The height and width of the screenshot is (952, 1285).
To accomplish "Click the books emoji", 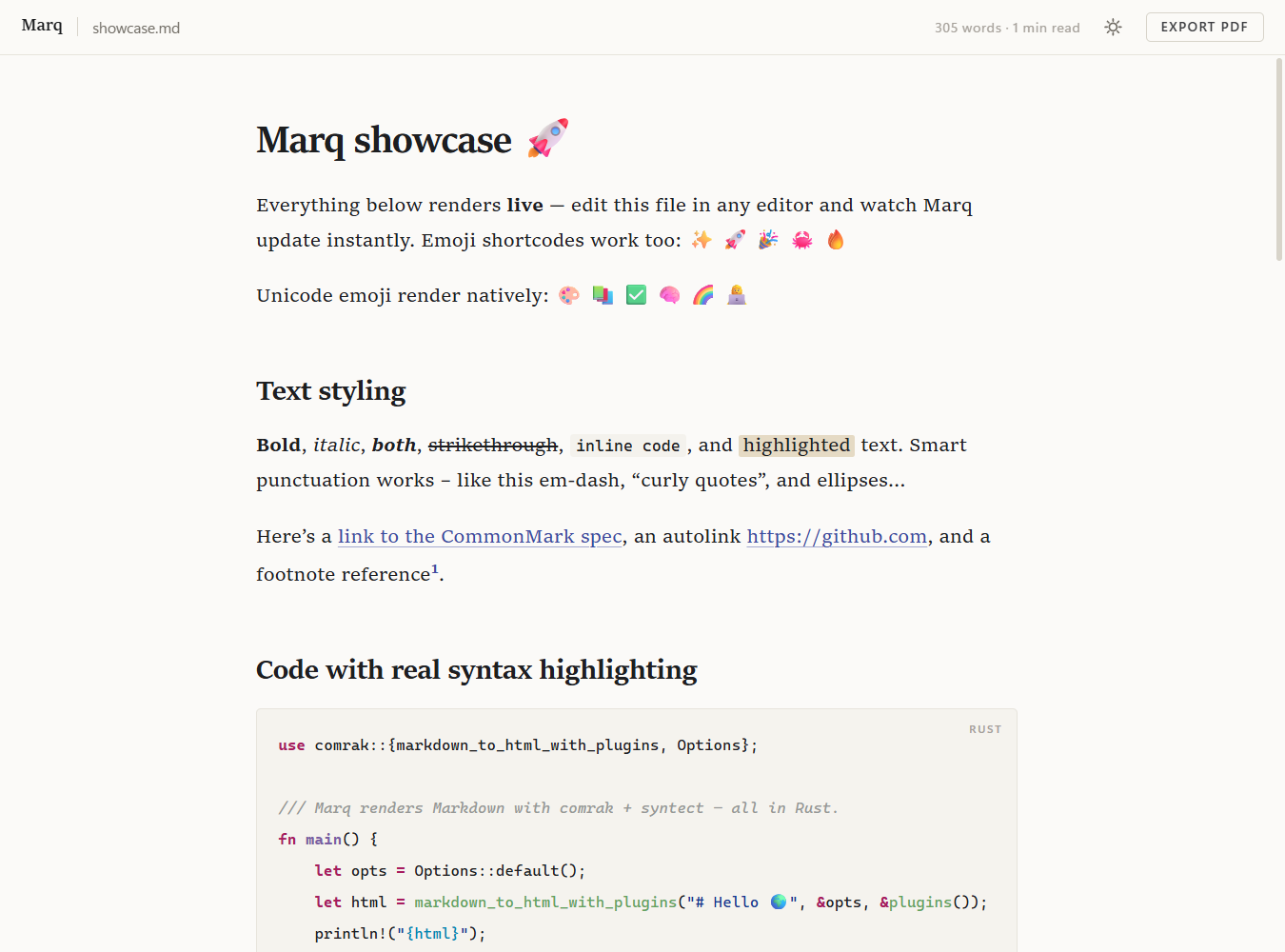I will coord(603,295).
